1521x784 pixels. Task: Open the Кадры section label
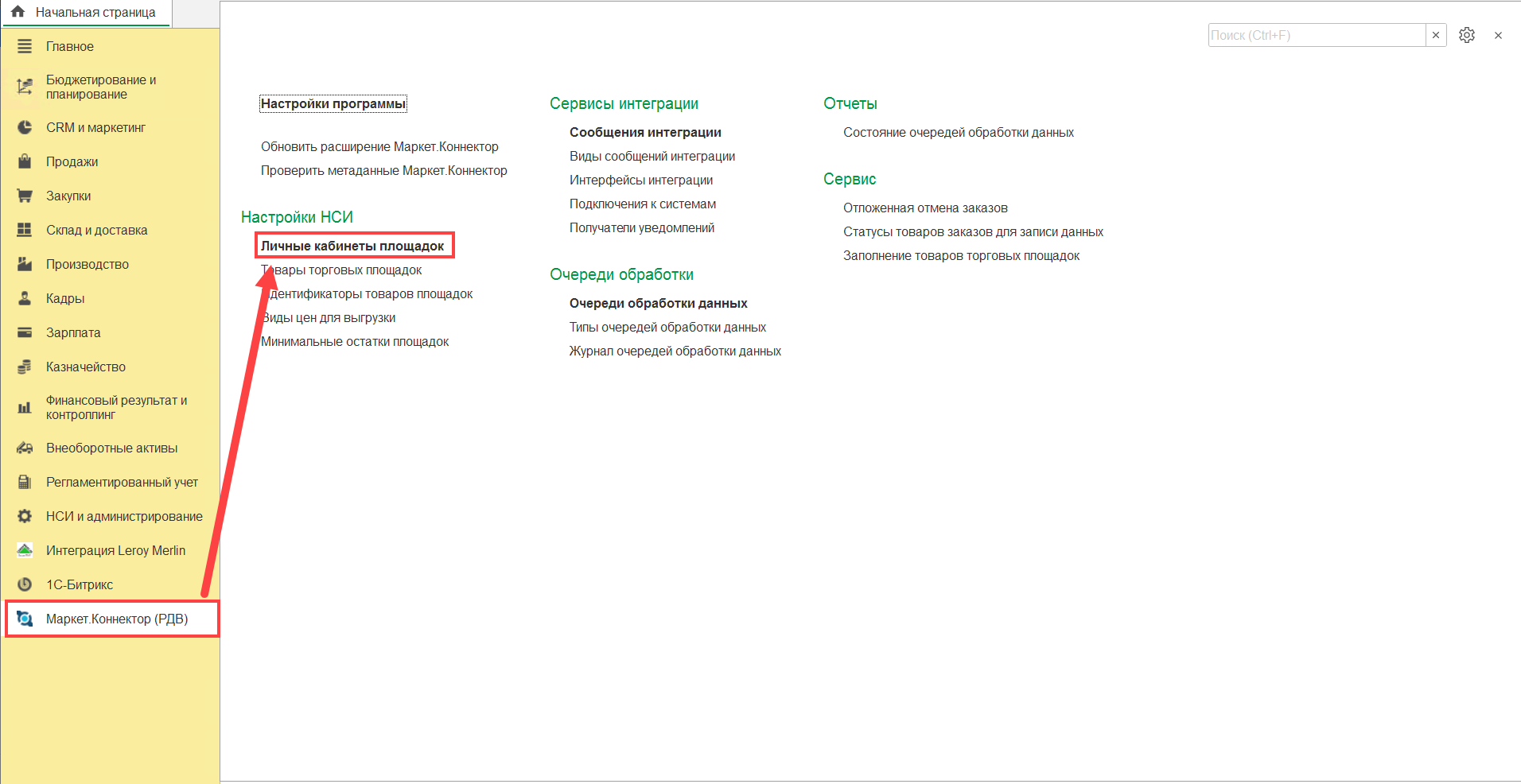(65, 298)
